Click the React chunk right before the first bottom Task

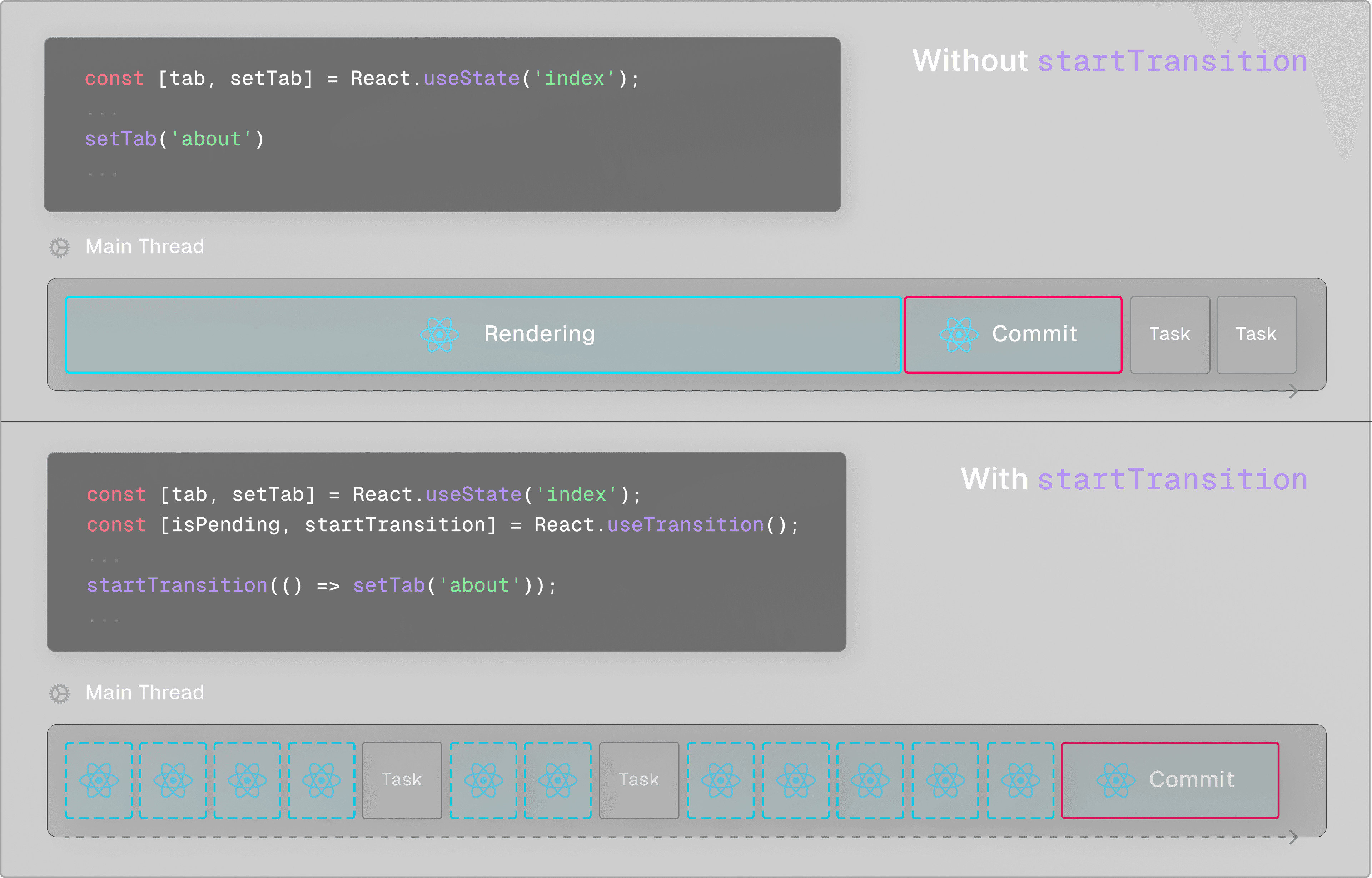point(322,780)
